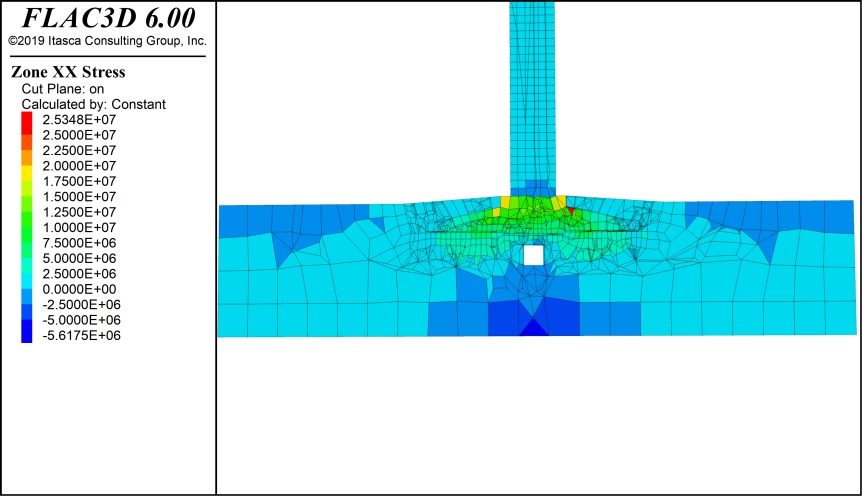Select the dark blue triangular zone at model bottom

click(x=534, y=328)
